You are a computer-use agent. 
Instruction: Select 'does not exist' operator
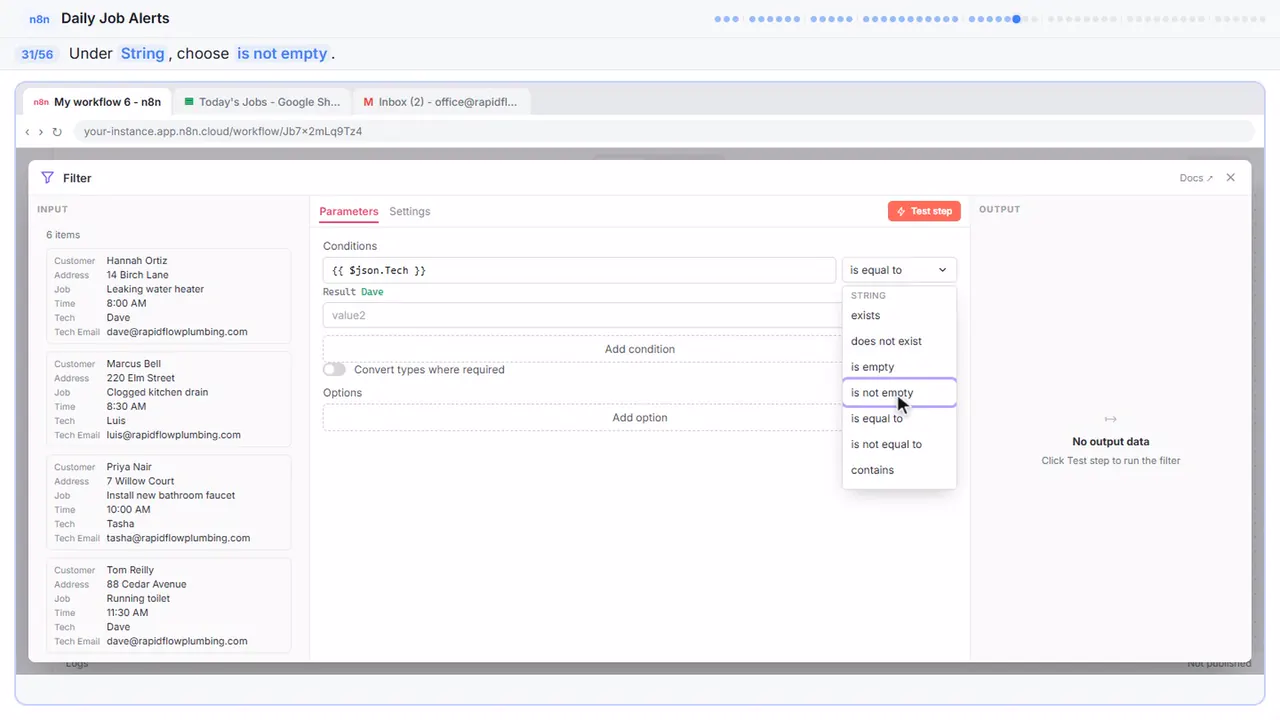click(x=899, y=341)
